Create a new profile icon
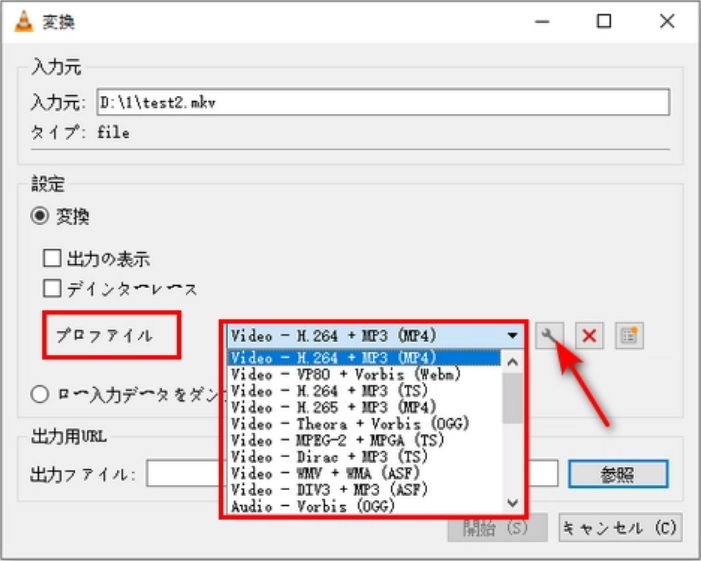701x561 pixels. (629, 336)
